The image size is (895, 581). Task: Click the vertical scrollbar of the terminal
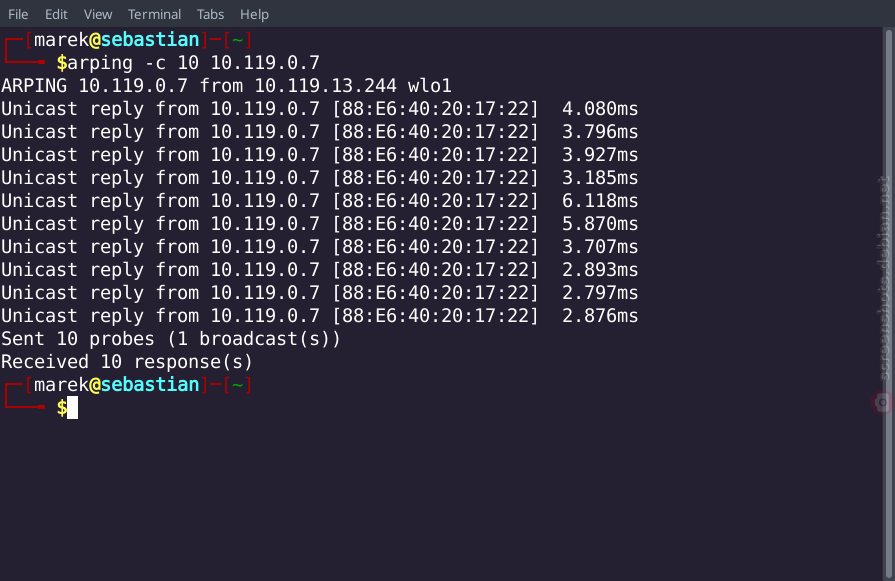[888, 304]
